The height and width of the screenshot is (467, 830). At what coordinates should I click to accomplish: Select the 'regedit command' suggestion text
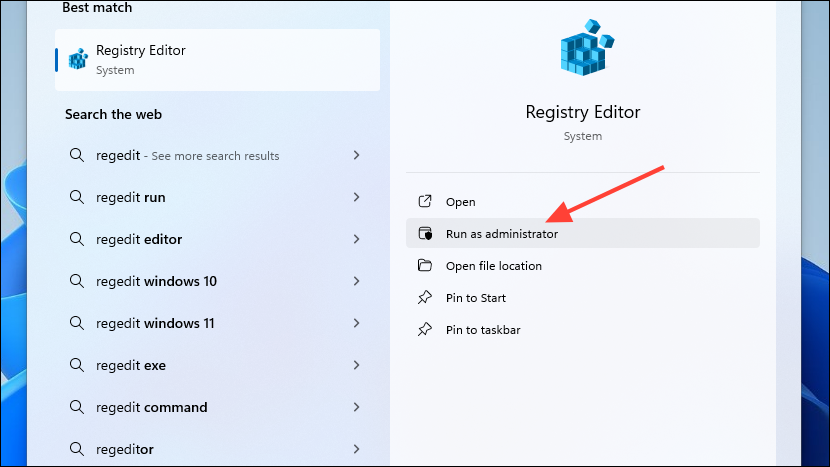click(151, 407)
